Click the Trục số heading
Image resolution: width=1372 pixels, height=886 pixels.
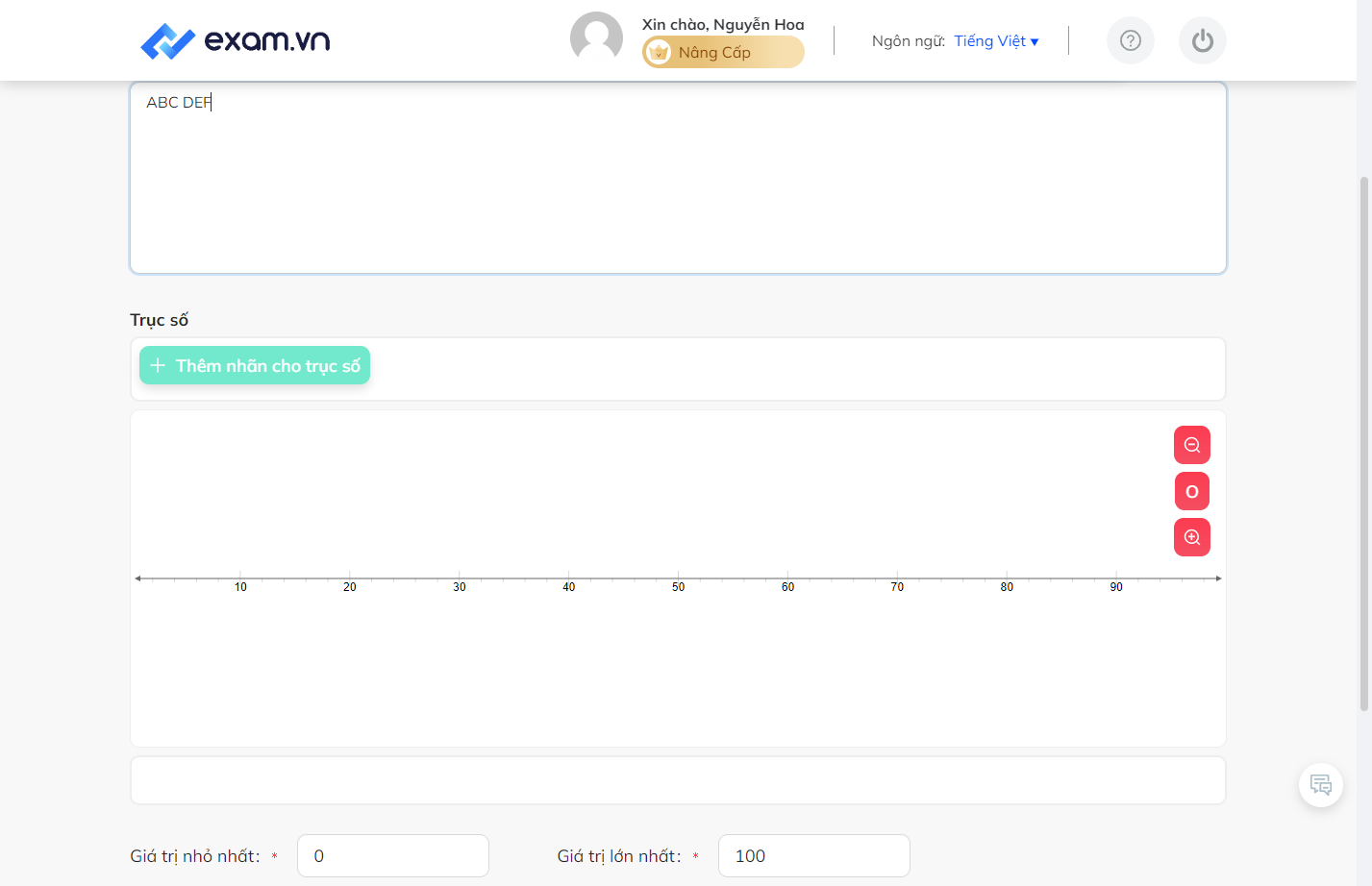(x=160, y=320)
